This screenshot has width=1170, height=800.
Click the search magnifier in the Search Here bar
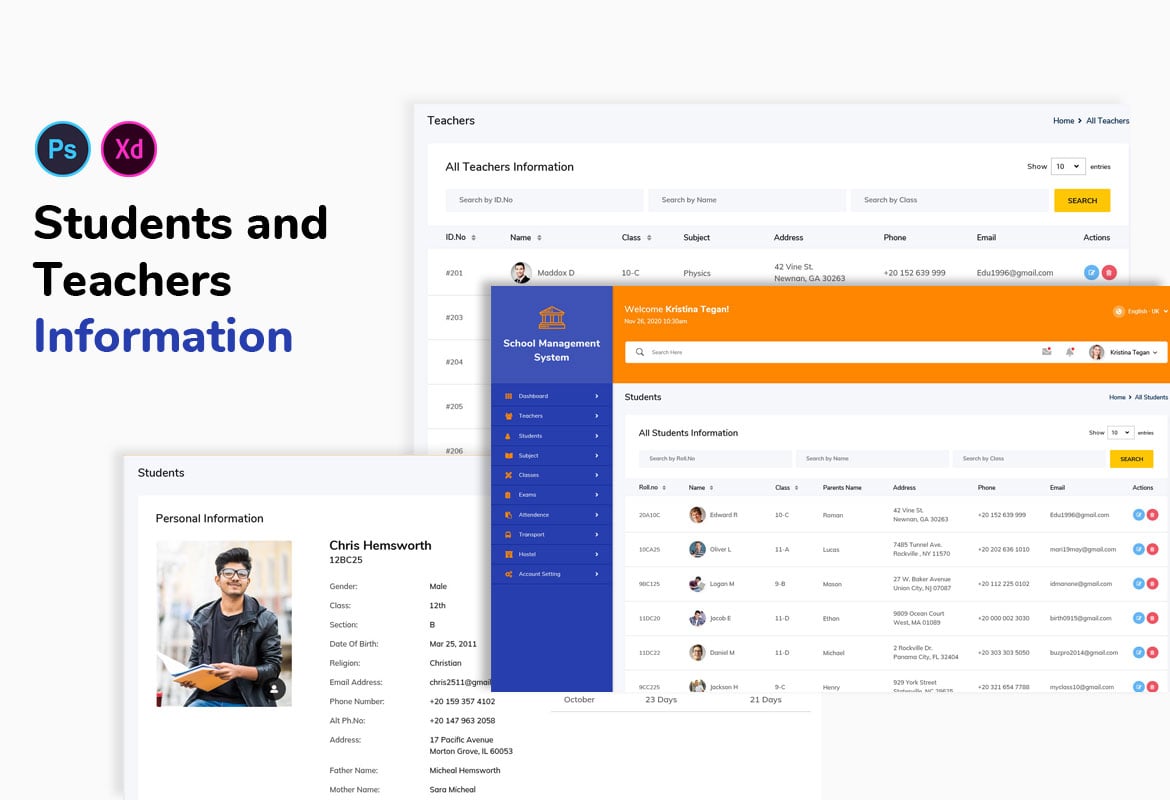(x=638, y=352)
